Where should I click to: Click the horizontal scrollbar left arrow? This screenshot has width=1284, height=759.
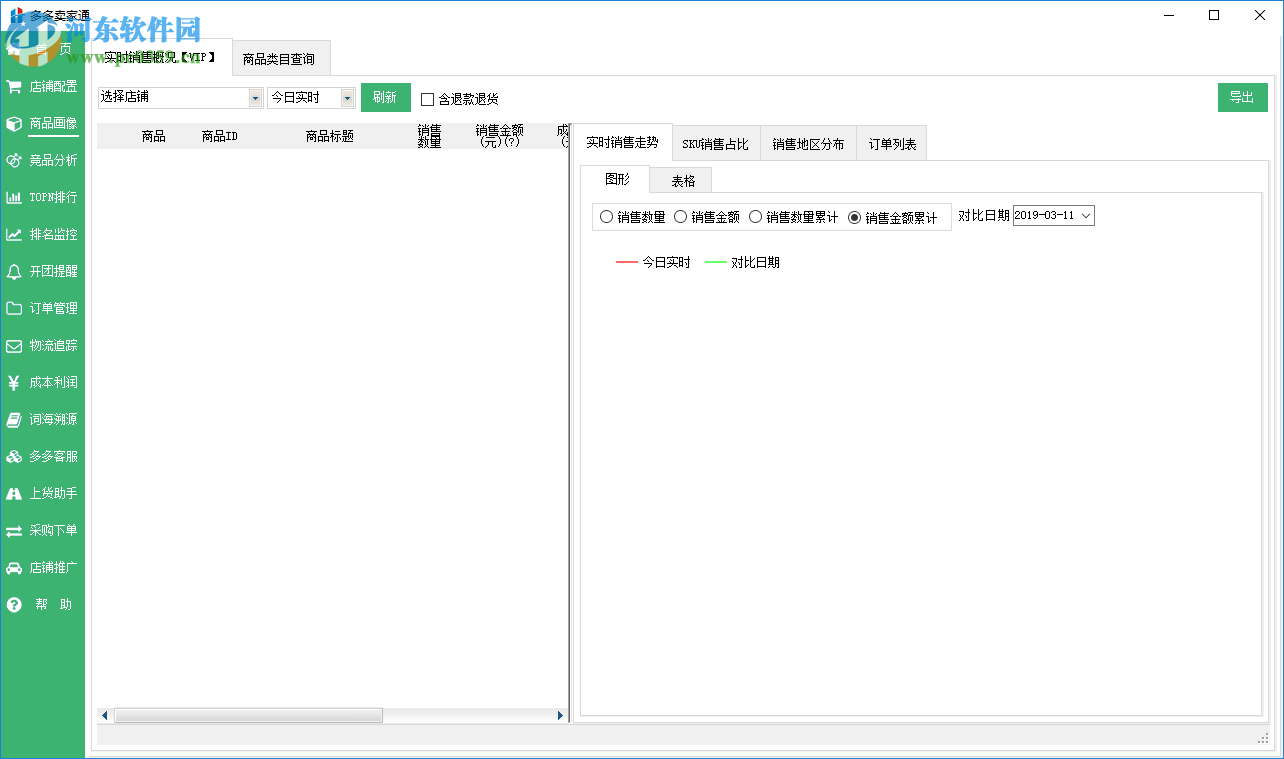pos(104,716)
